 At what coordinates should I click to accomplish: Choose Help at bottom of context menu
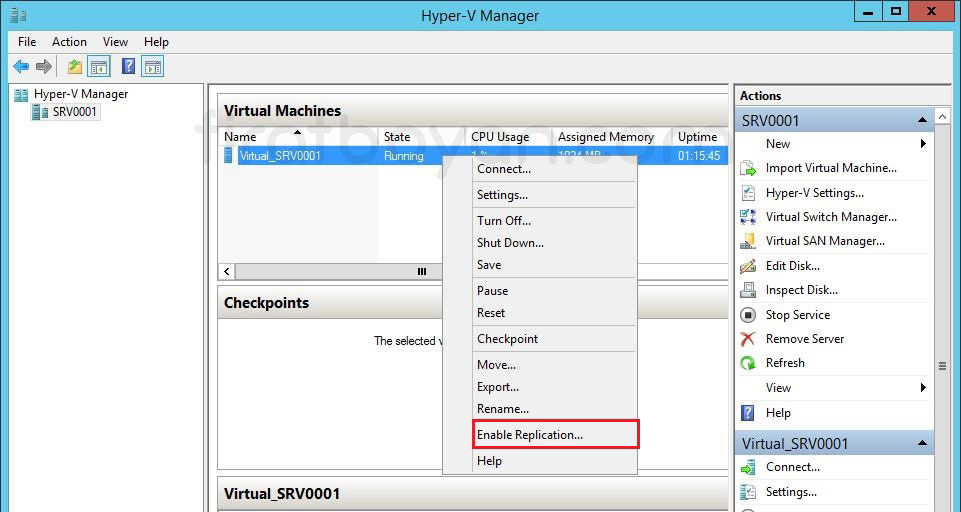pos(540,460)
